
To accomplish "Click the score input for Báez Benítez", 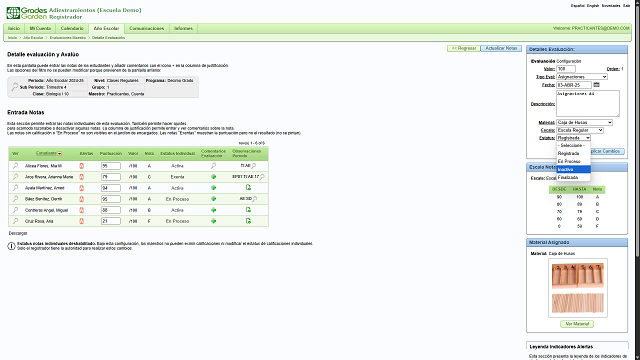I will pos(111,199).
